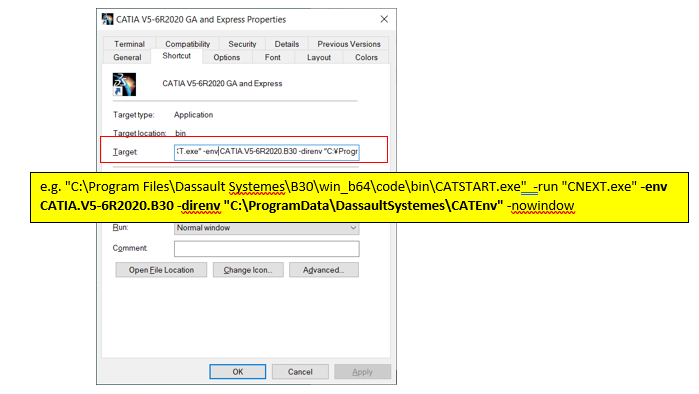This screenshot has width=699, height=394.
Task: Click the Open File Location button
Action: pyautogui.click(x=161, y=270)
